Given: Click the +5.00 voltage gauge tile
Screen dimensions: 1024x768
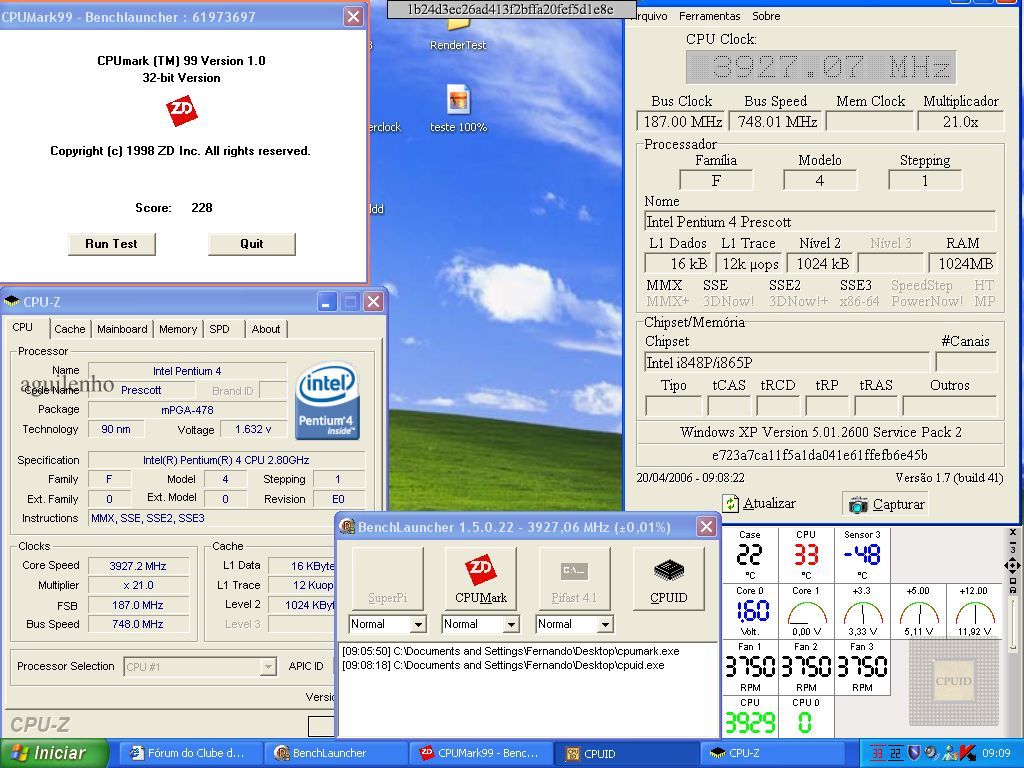Looking at the screenshot, I should pyautogui.click(x=918, y=611).
